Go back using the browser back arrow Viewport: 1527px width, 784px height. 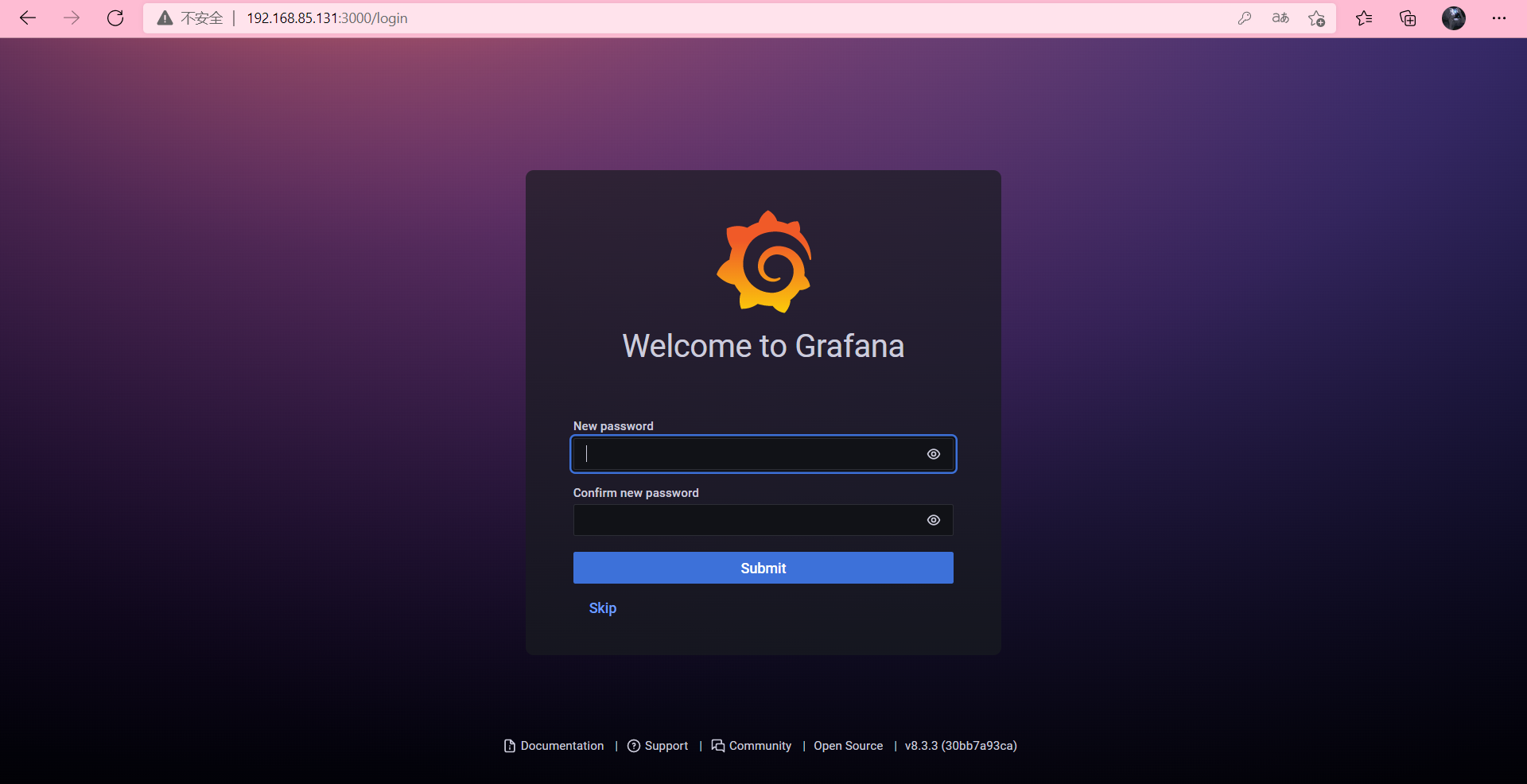(x=28, y=18)
